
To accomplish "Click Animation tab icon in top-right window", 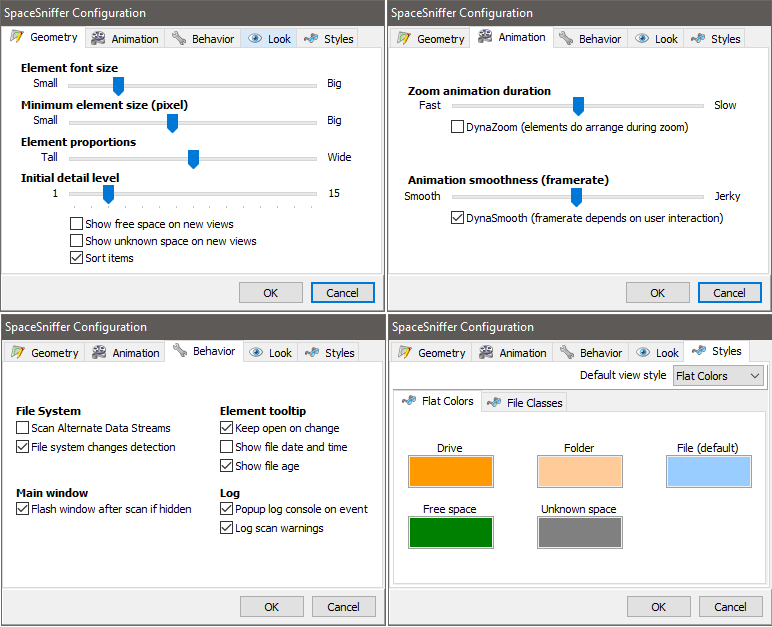I will [485, 36].
